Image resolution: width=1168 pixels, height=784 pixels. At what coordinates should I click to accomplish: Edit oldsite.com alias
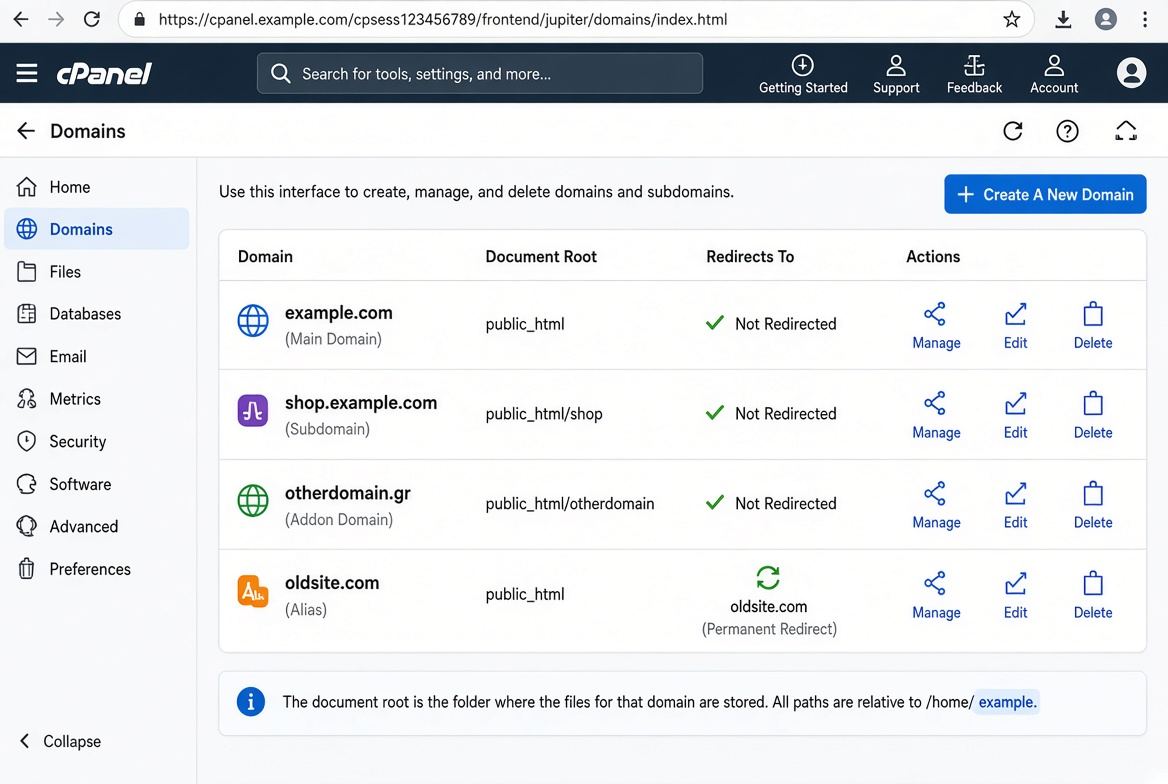[x=1015, y=595]
